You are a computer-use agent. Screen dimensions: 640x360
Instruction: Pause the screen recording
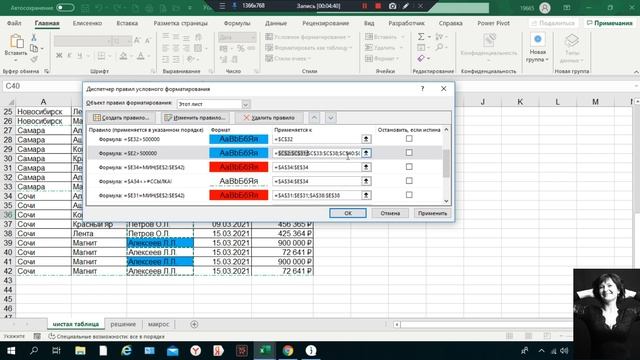(364, 6)
